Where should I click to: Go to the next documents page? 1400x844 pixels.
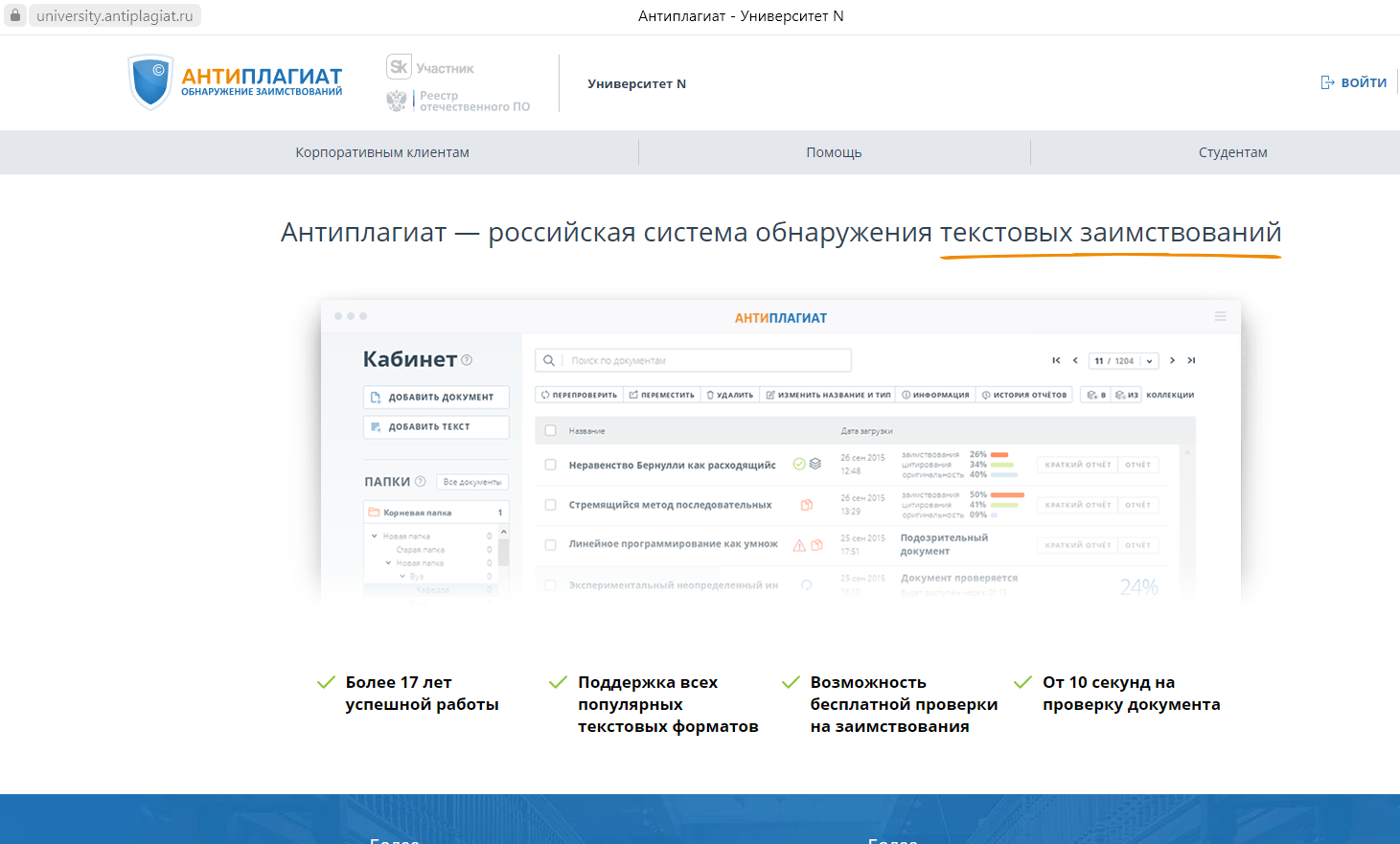click(1172, 360)
